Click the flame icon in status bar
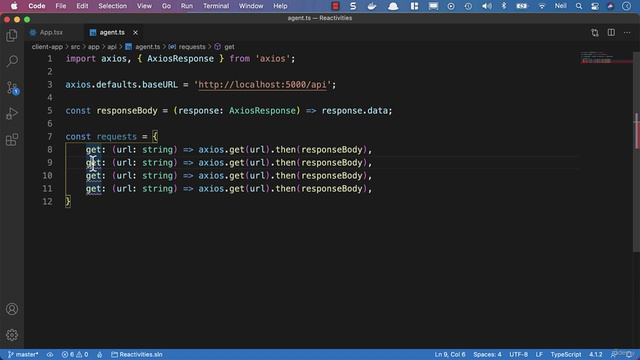Image resolution: width=640 pixels, height=360 pixels. coord(100,354)
